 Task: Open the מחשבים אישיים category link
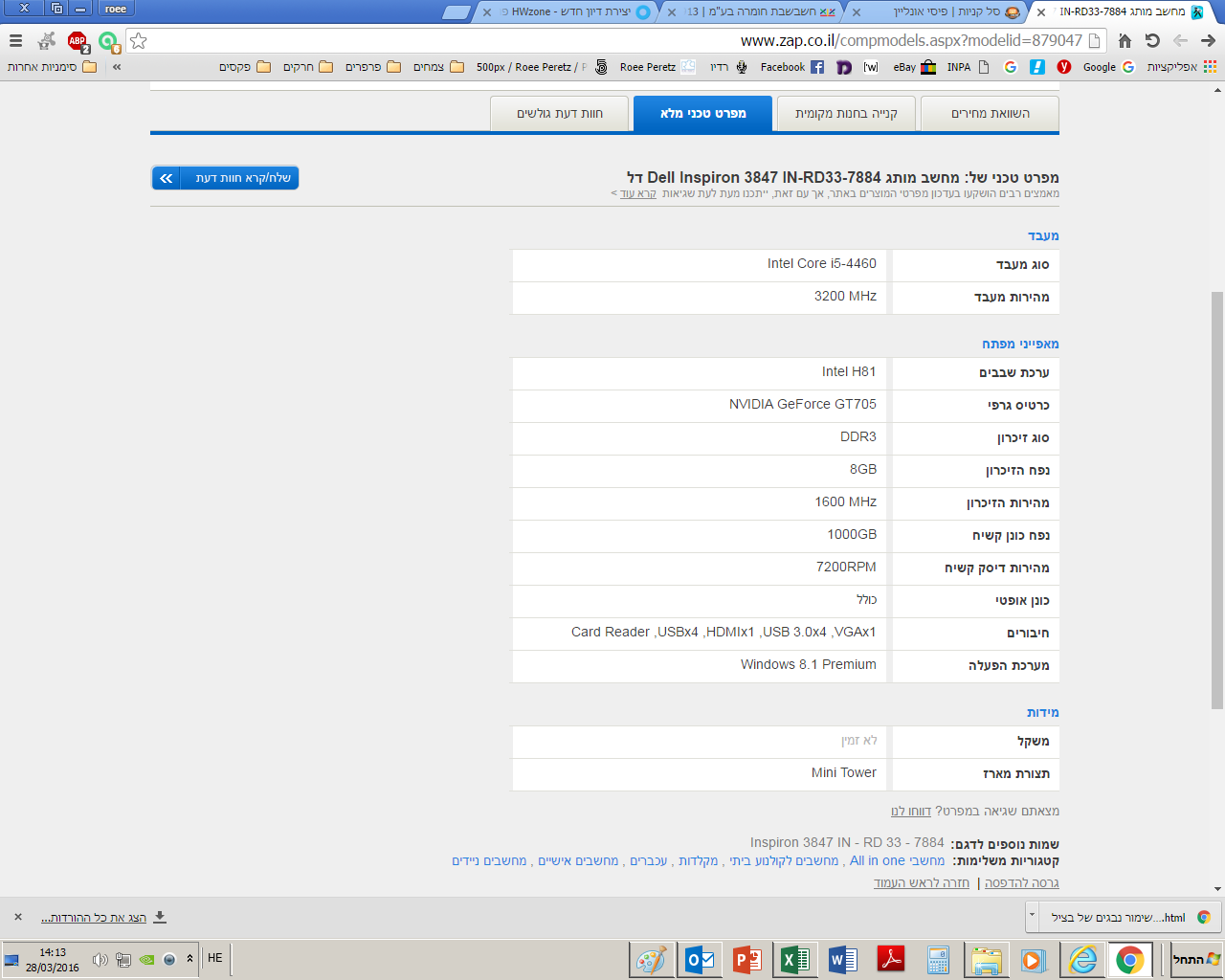click(x=578, y=860)
